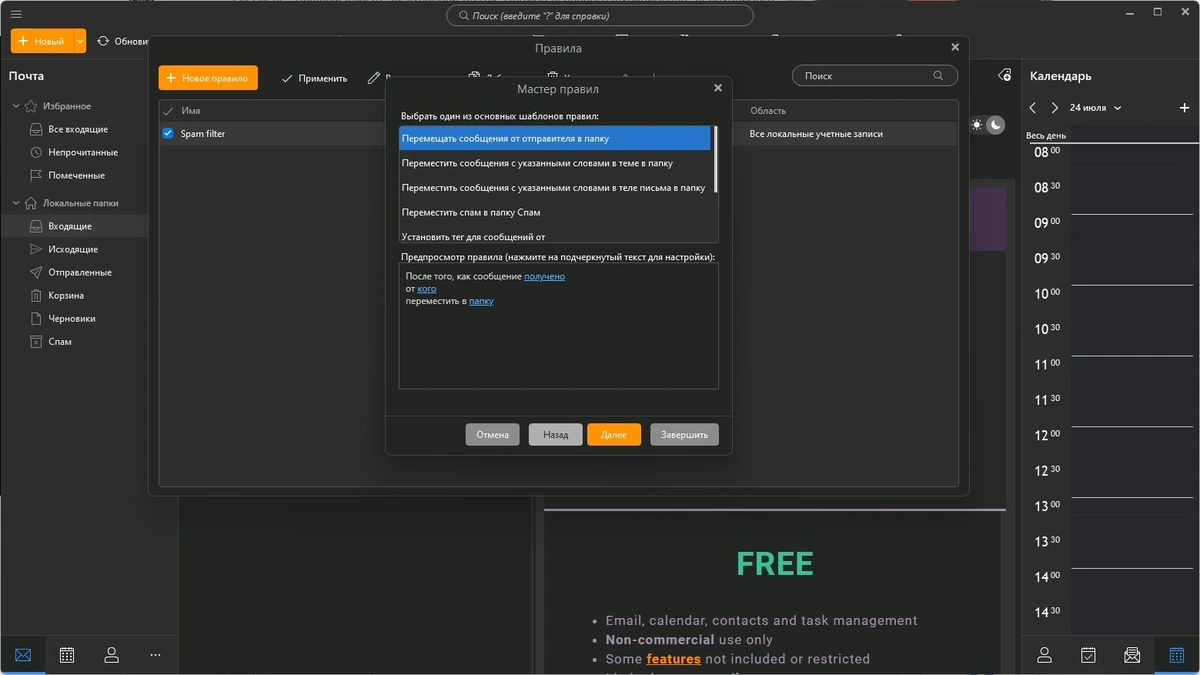Image resolution: width=1200 pixels, height=675 pixels.
Task: Toggle the header checkmark in Имя column
Action: coord(168,111)
